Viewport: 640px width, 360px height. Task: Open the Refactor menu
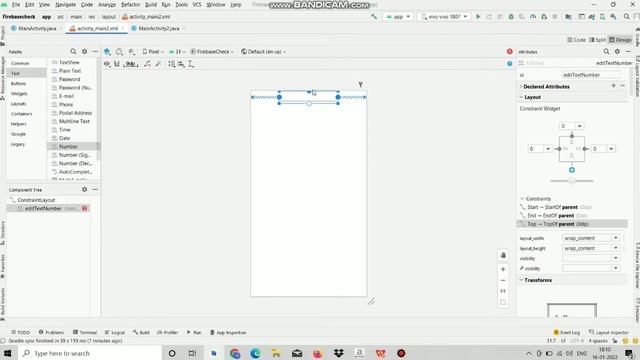131,5
